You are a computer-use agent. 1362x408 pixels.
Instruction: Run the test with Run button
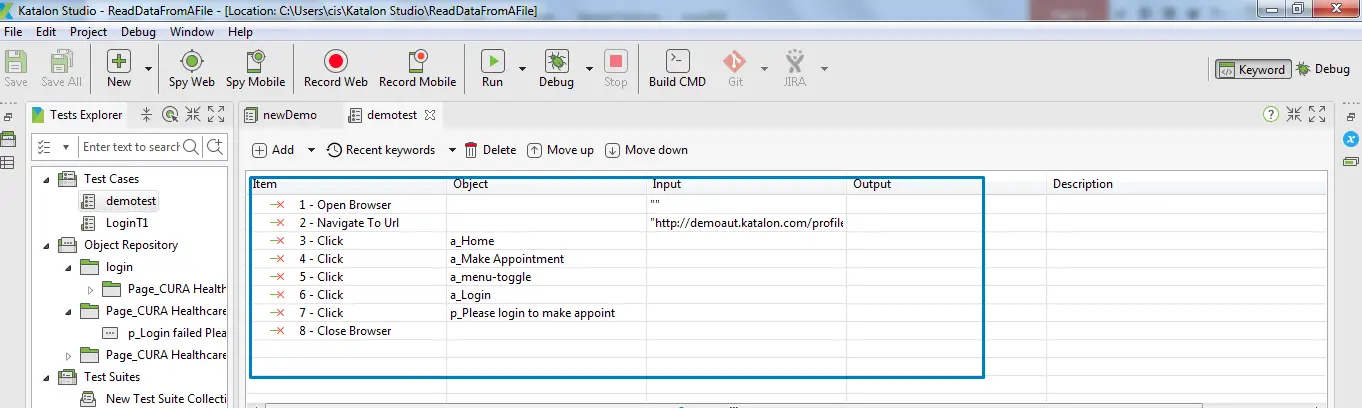pos(493,69)
